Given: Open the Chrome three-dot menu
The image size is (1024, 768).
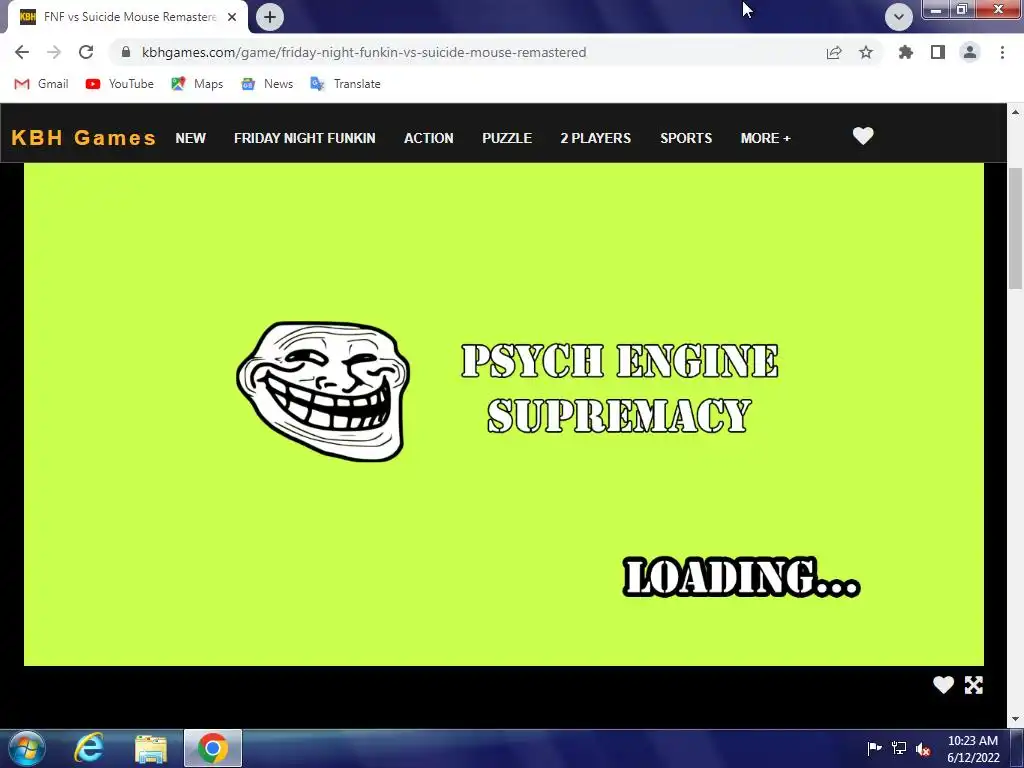Looking at the screenshot, I should tap(1002, 52).
